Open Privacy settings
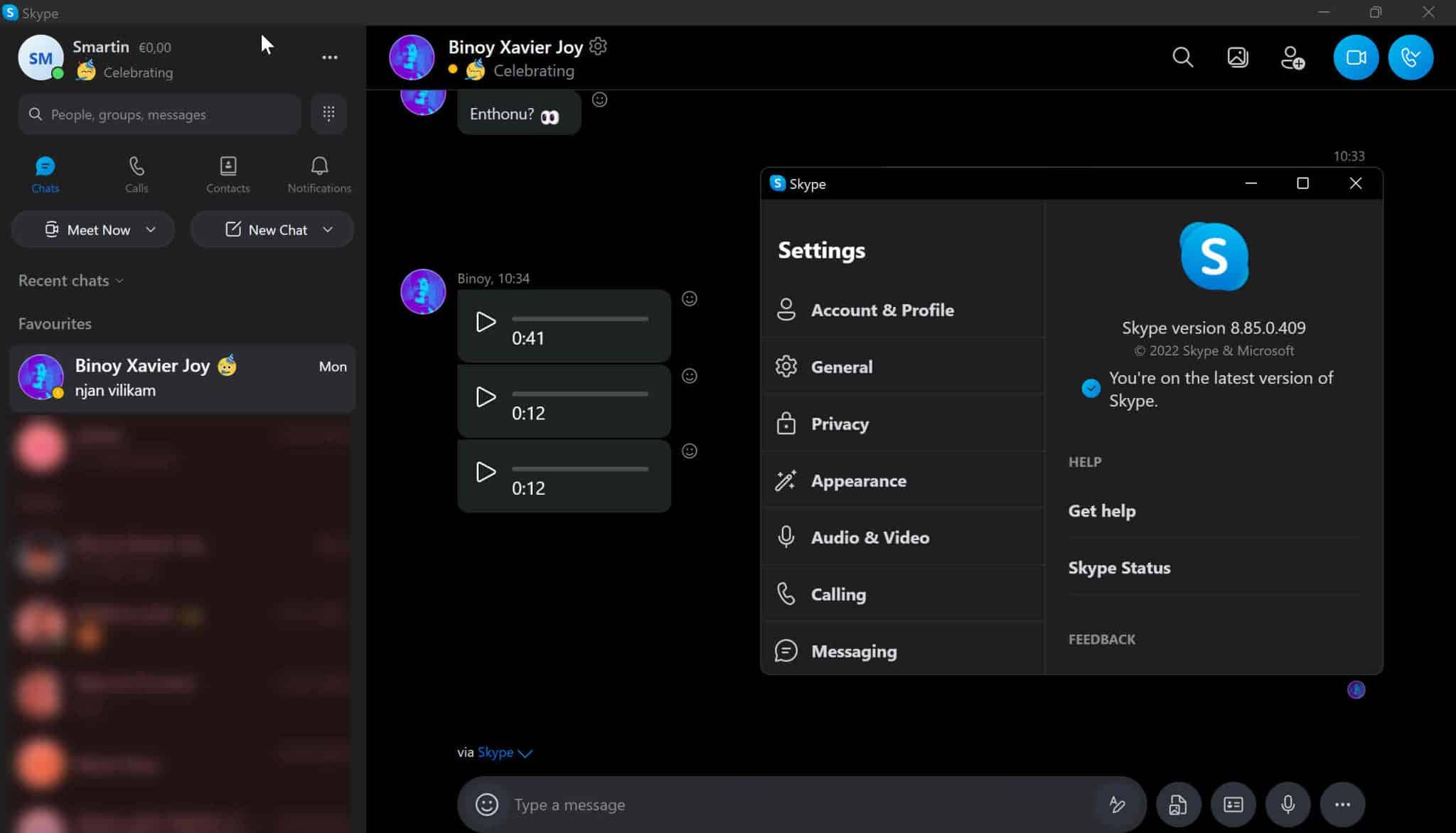The height and width of the screenshot is (833, 1456). 903,424
